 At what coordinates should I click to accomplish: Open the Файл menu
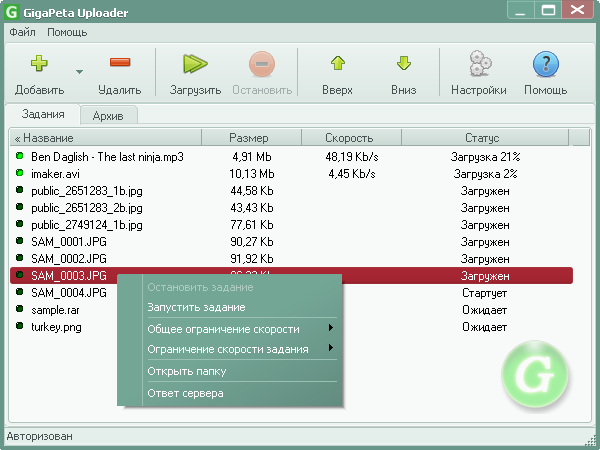pyautogui.click(x=22, y=32)
